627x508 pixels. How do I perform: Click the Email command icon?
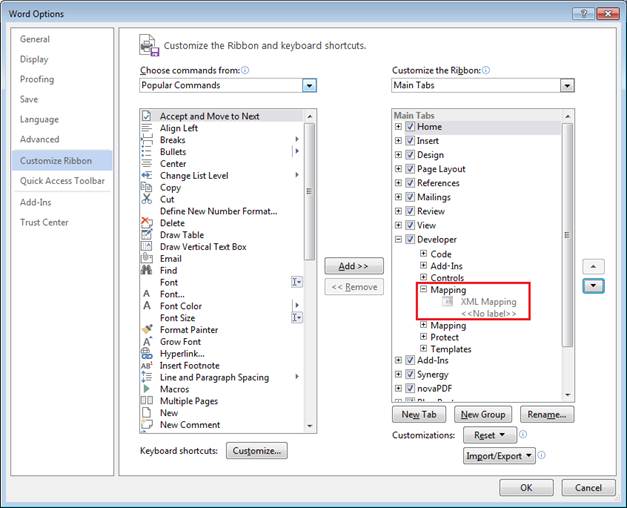(147, 258)
